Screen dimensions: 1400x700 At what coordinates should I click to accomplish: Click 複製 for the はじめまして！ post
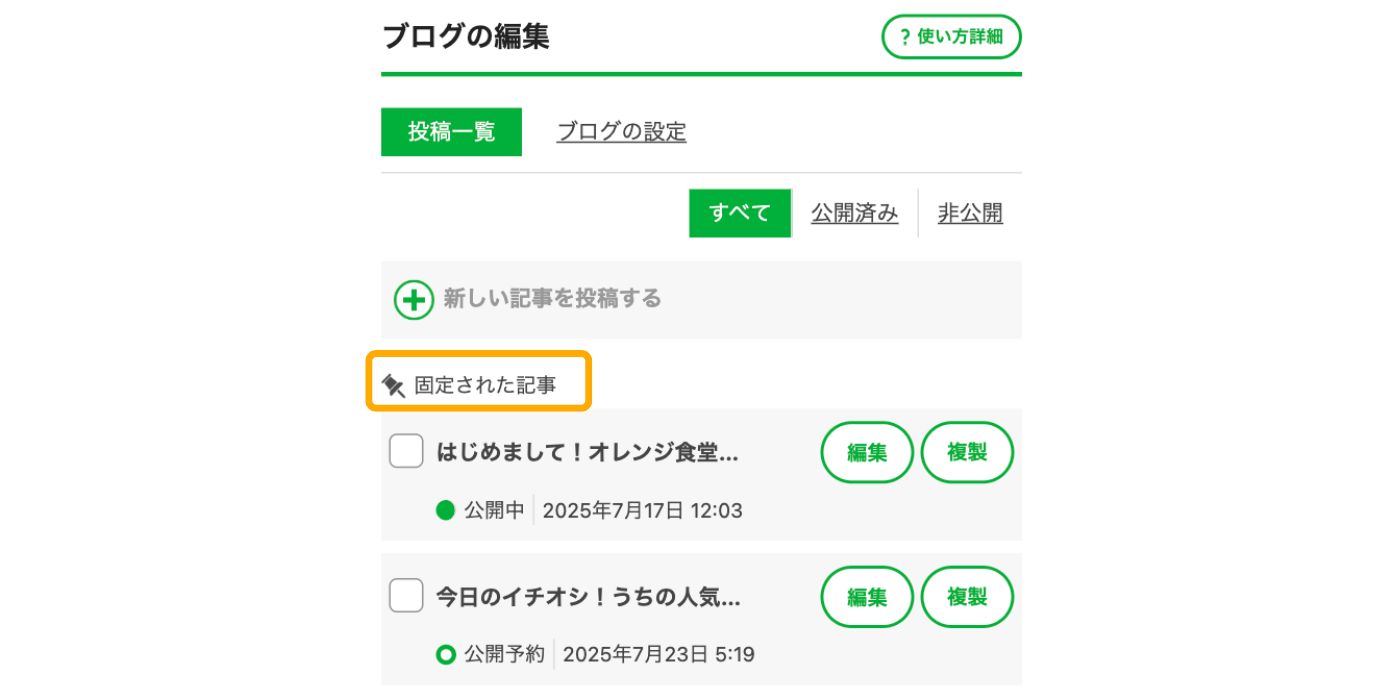point(967,452)
